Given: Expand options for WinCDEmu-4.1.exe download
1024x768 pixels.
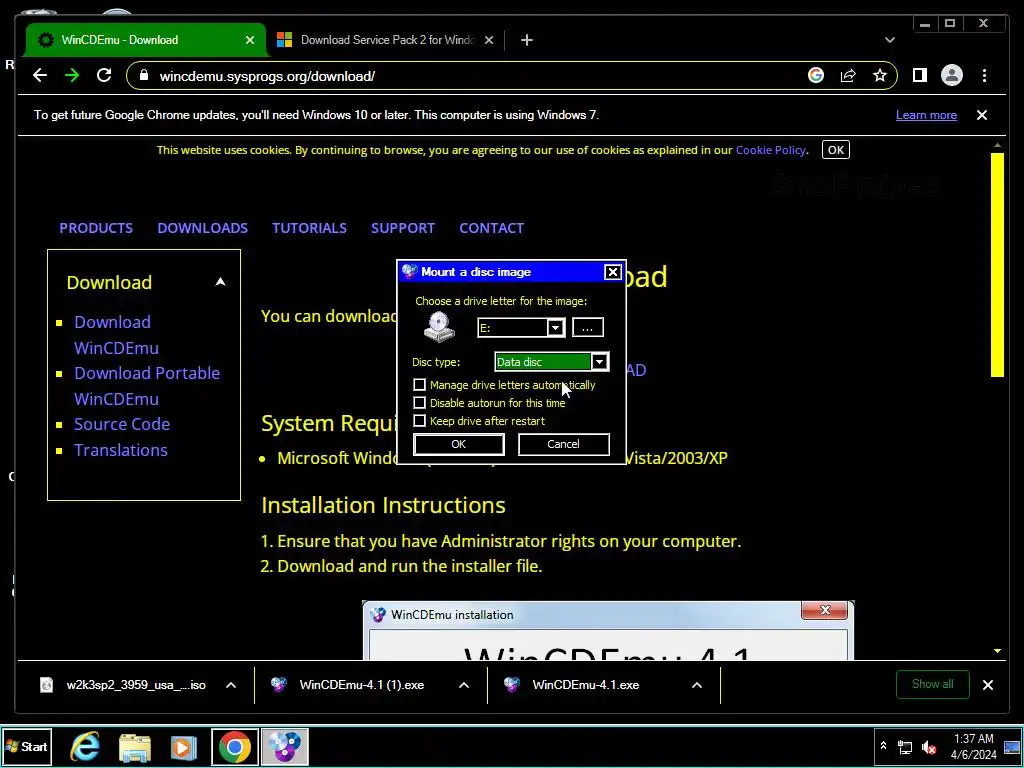Looking at the screenshot, I should point(697,685).
